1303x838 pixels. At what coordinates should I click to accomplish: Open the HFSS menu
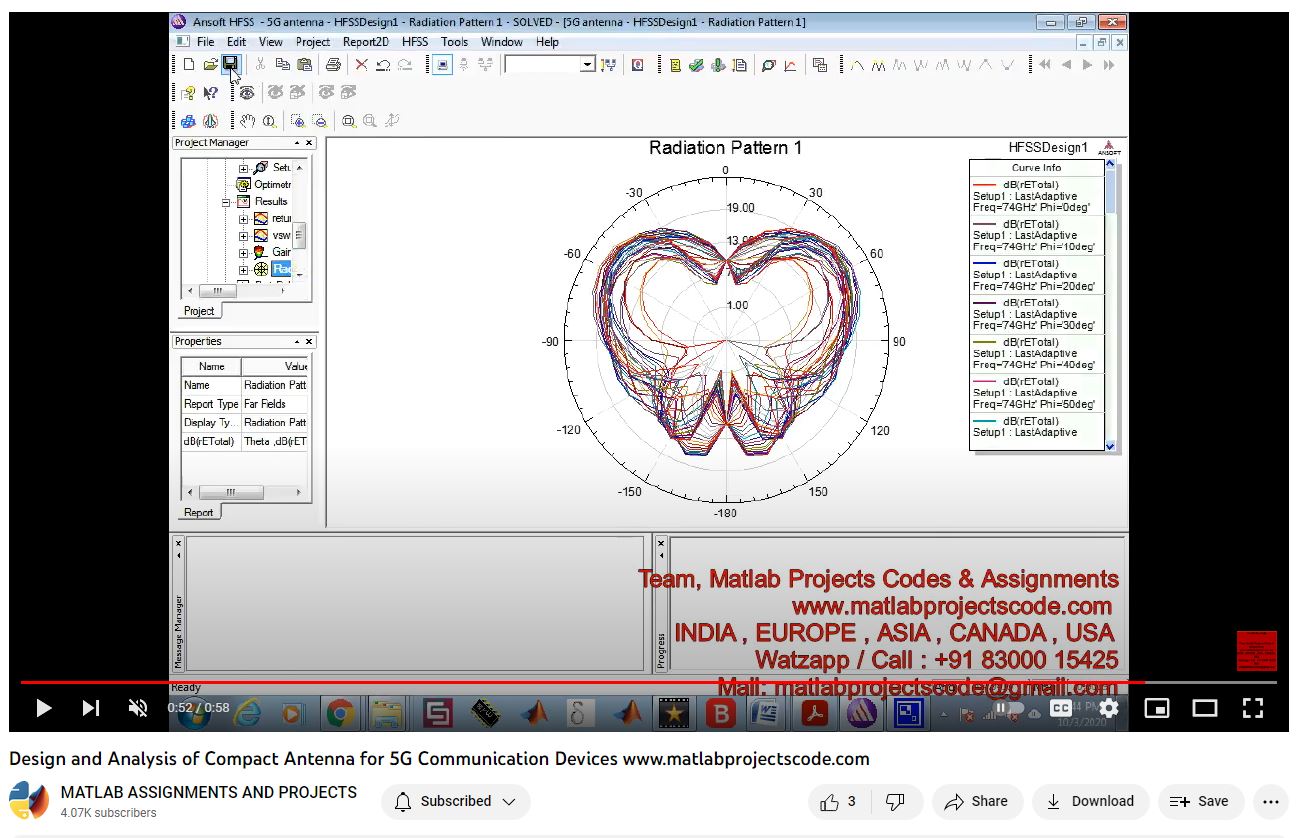click(414, 42)
